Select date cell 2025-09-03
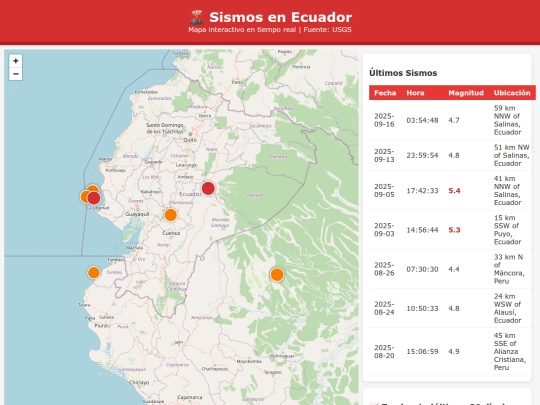Image resolution: width=540 pixels, height=405 pixels. [x=384, y=230]
